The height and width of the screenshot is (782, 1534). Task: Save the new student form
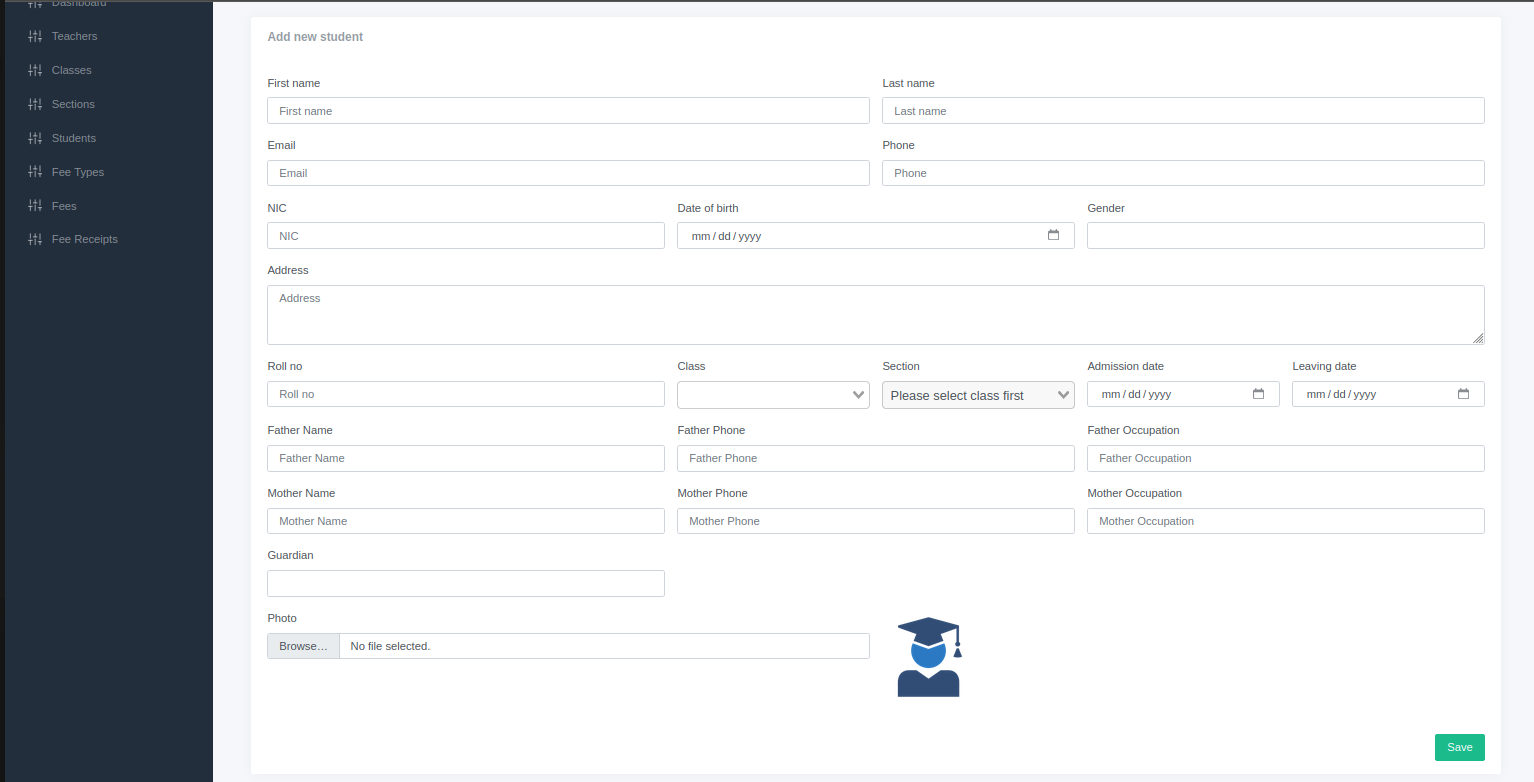click(1459, 747)
